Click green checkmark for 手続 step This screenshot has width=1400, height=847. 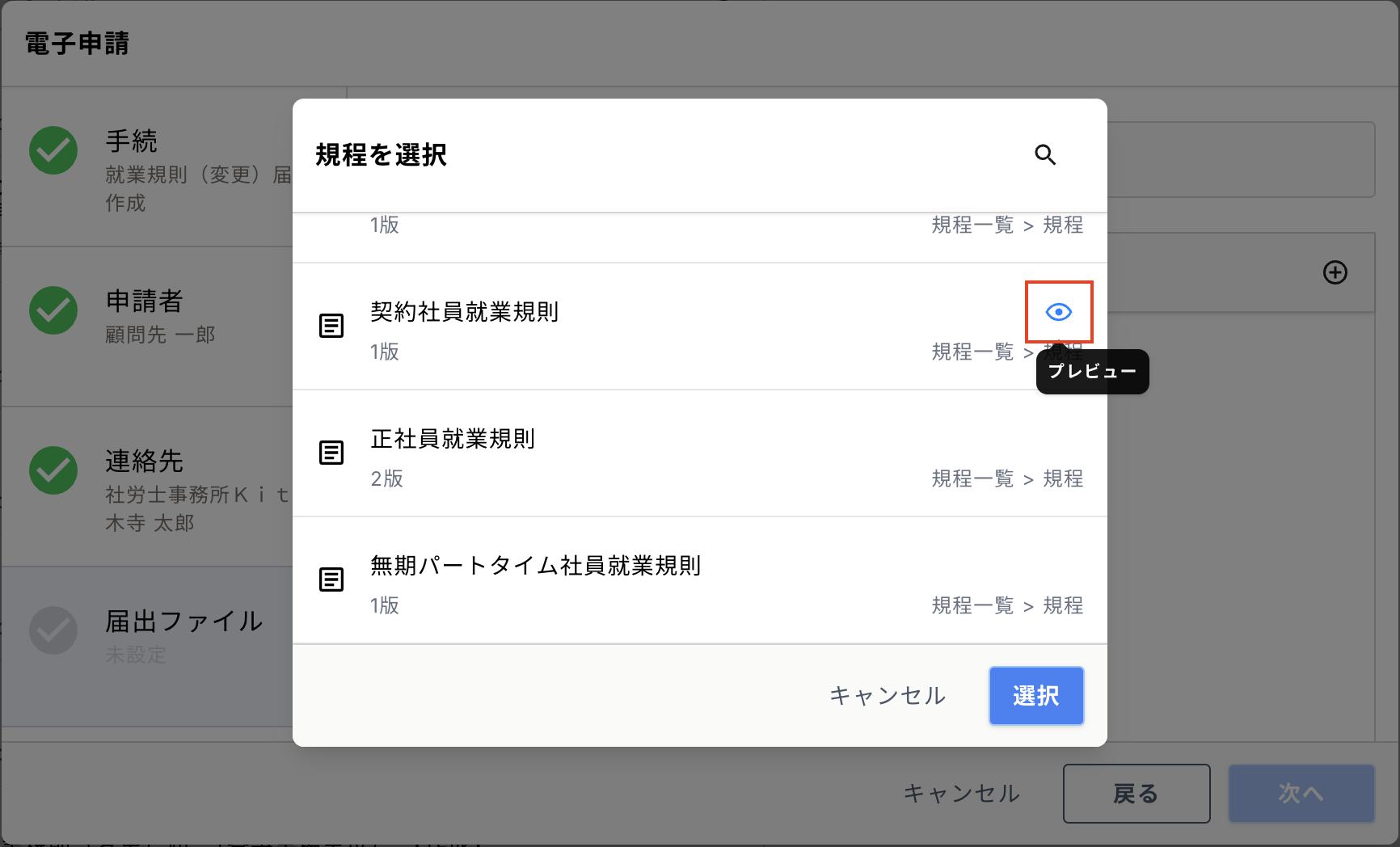pyautogui.click(x=53, y=150)
